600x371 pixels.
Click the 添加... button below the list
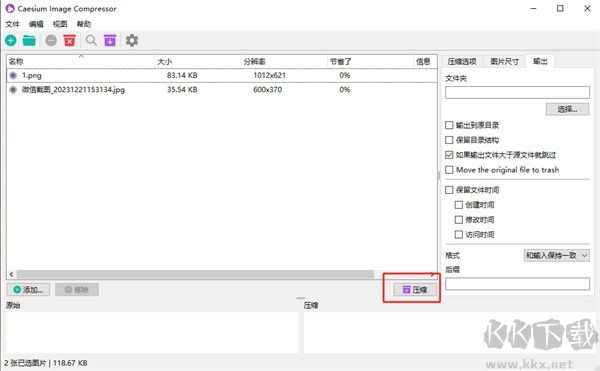28,290
